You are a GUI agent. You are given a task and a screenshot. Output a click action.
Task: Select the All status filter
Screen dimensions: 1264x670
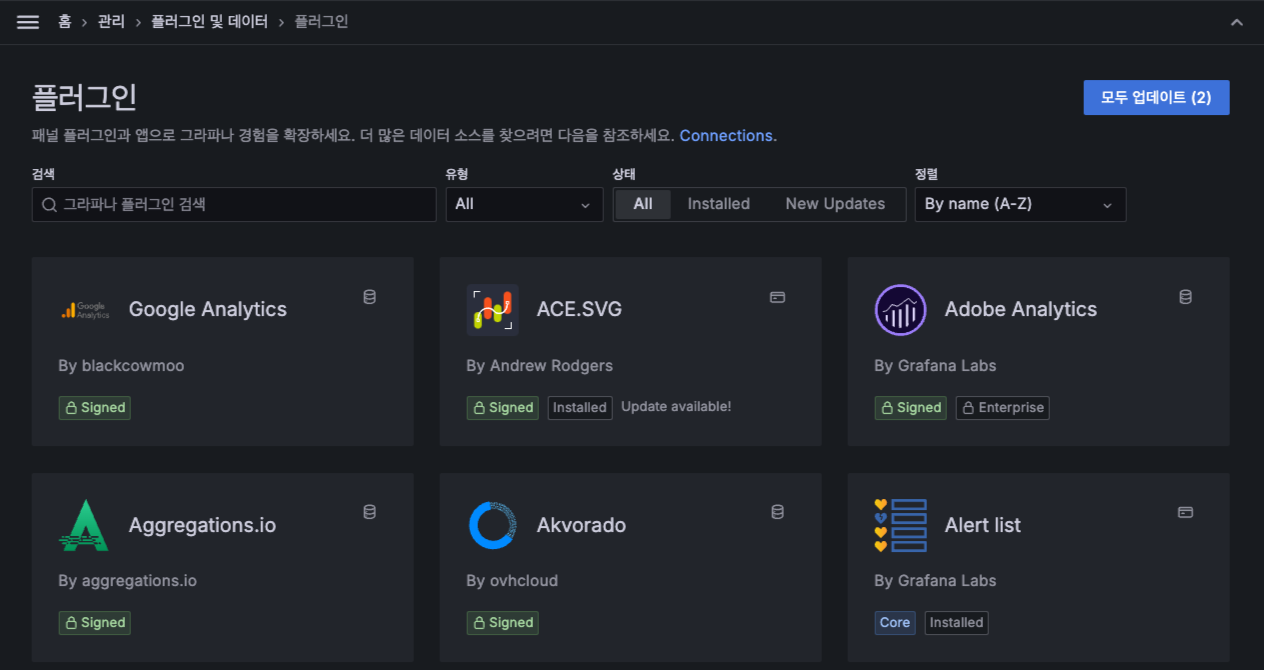pos(643,204)
